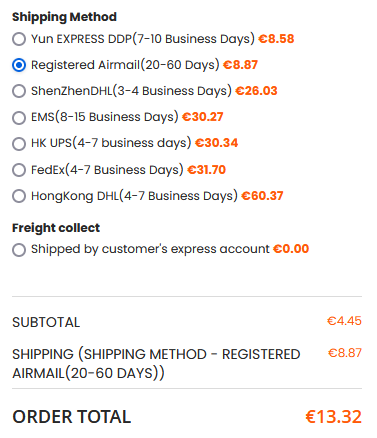Click HK UPS(4-7 business days) label
The image size is (377, 438).
pyautogui.click(x=111, y=143)
